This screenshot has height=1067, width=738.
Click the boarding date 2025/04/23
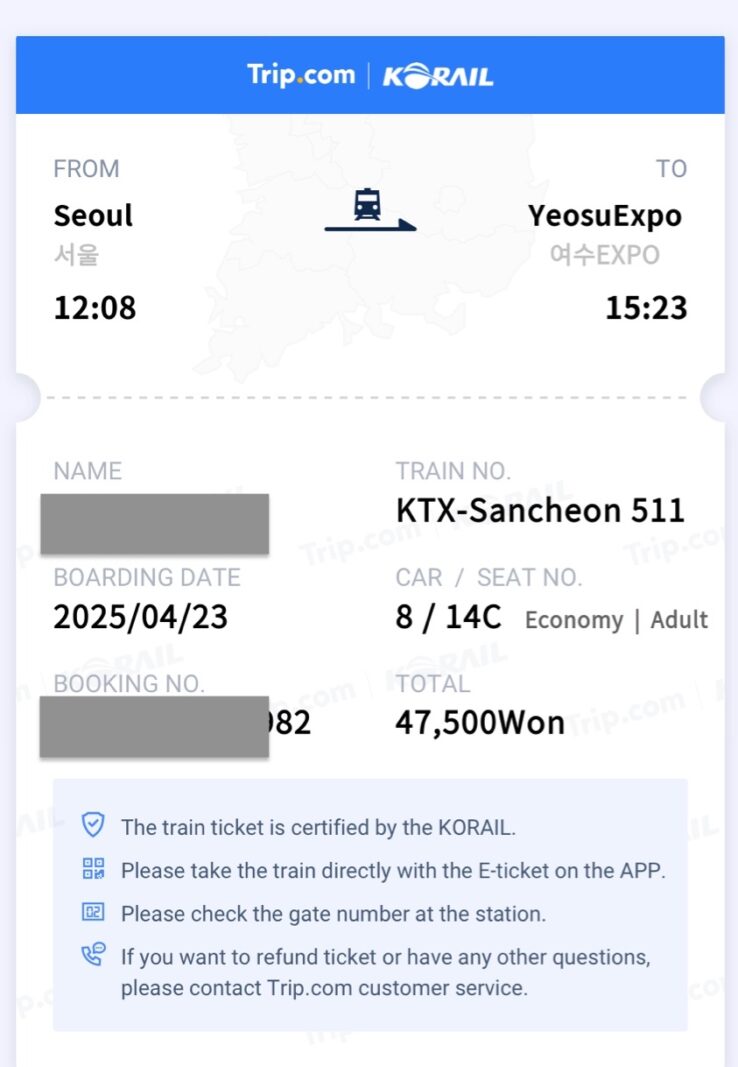[x=141, y=617]
